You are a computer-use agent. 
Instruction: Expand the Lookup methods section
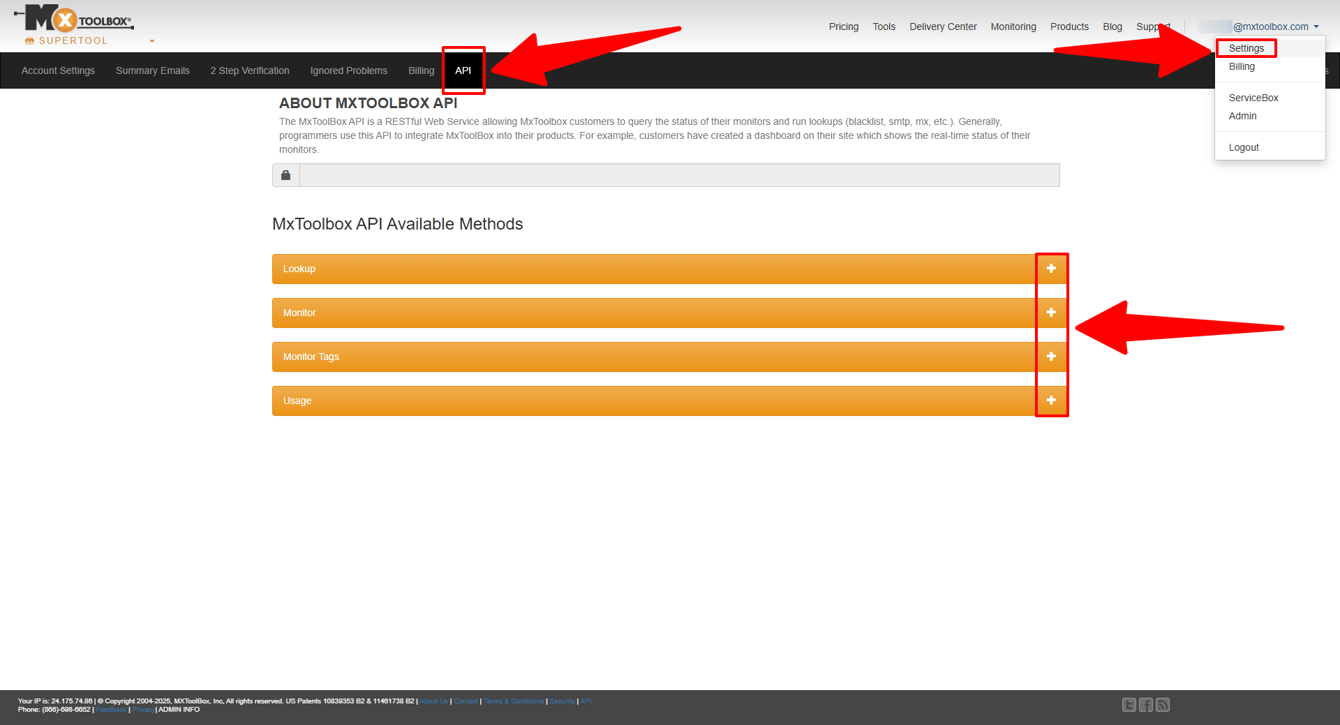(1051, 268)
